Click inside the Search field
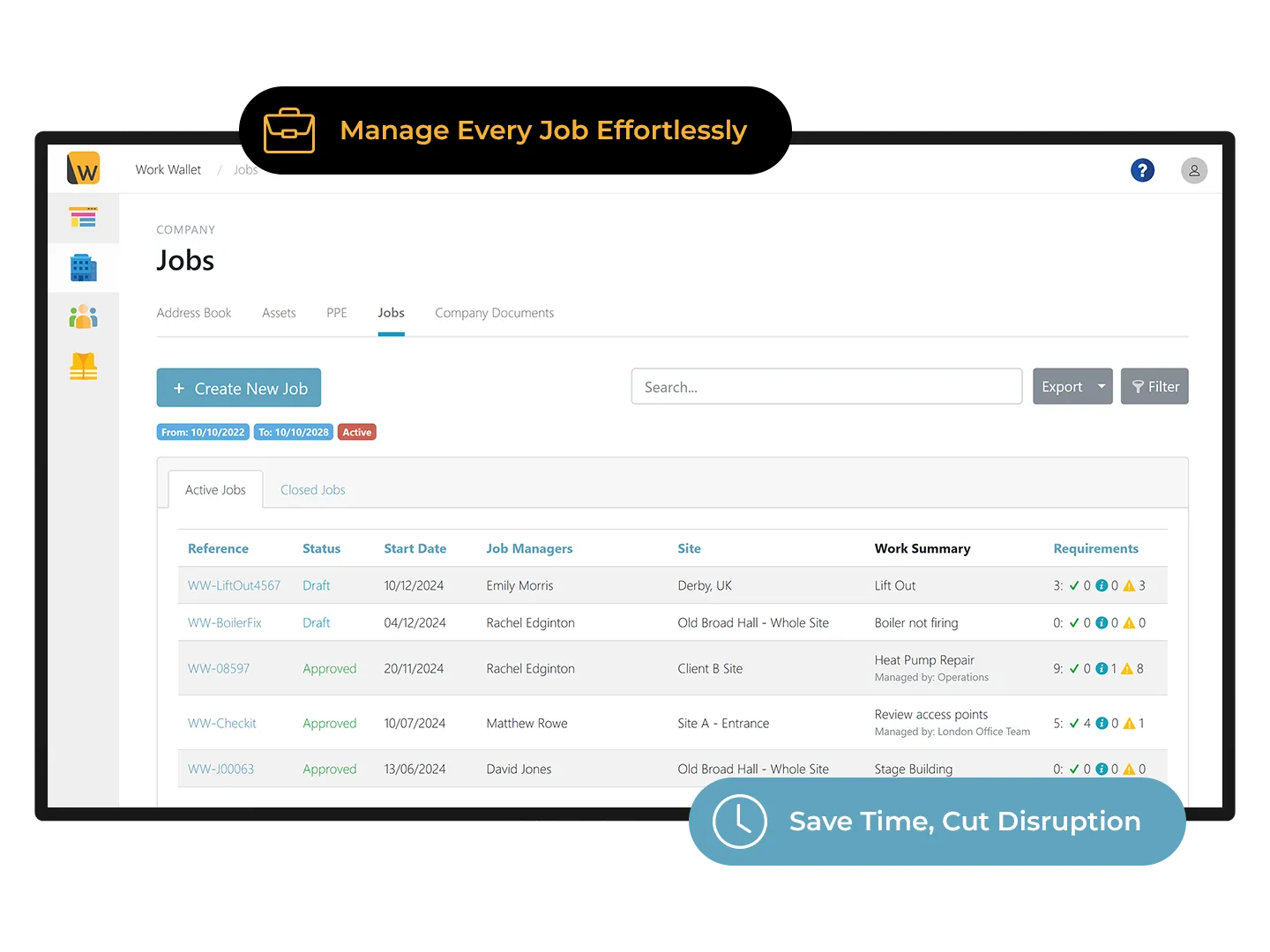This screenshot has height=952, width=1270. pos(825,386)
